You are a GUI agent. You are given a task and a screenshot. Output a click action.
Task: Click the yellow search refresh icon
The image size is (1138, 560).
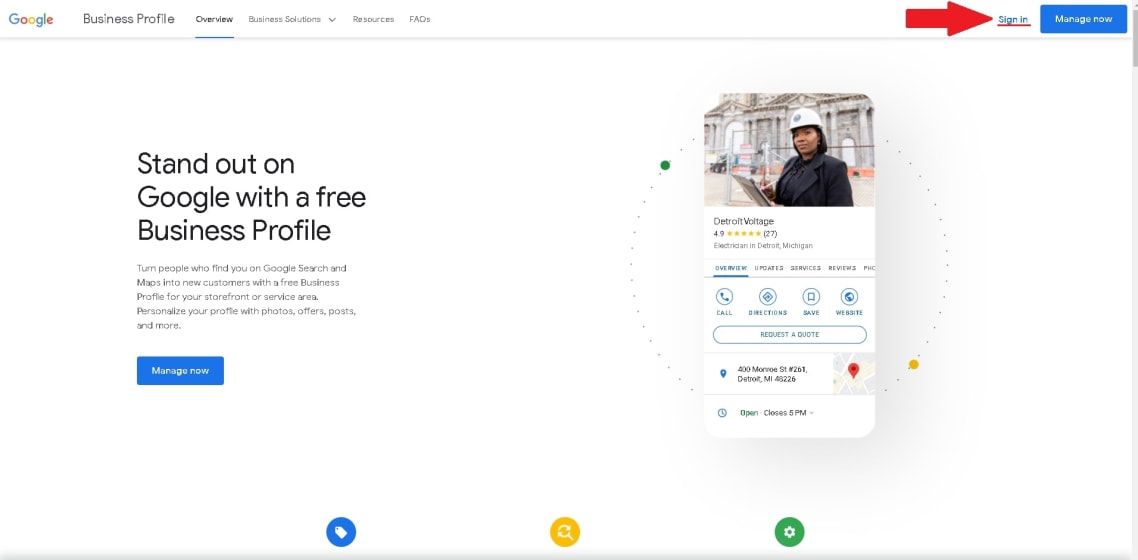(x=565, y=532)
